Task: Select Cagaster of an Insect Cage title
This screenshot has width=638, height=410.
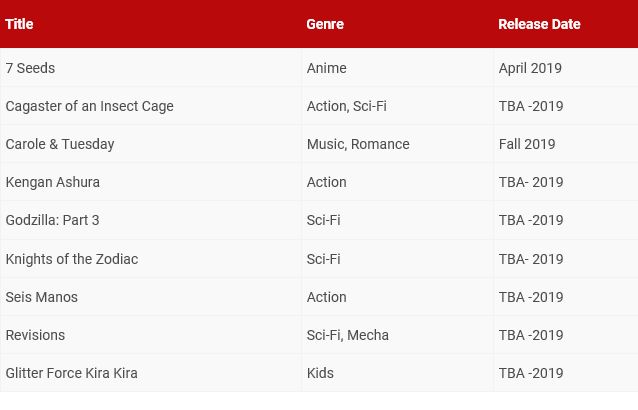Action: point(90,106)
